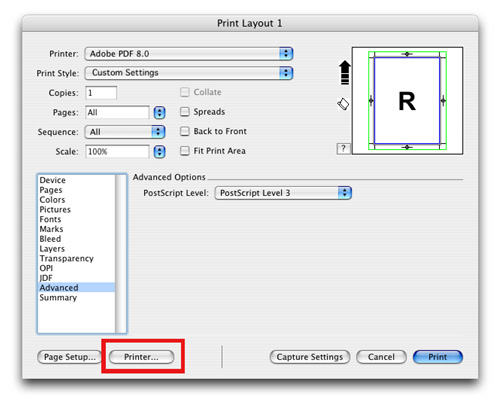The width and height of the screenshot is (503, 406).
Task: Open the Sequence dropdown set to All
Action: point(125,132)
